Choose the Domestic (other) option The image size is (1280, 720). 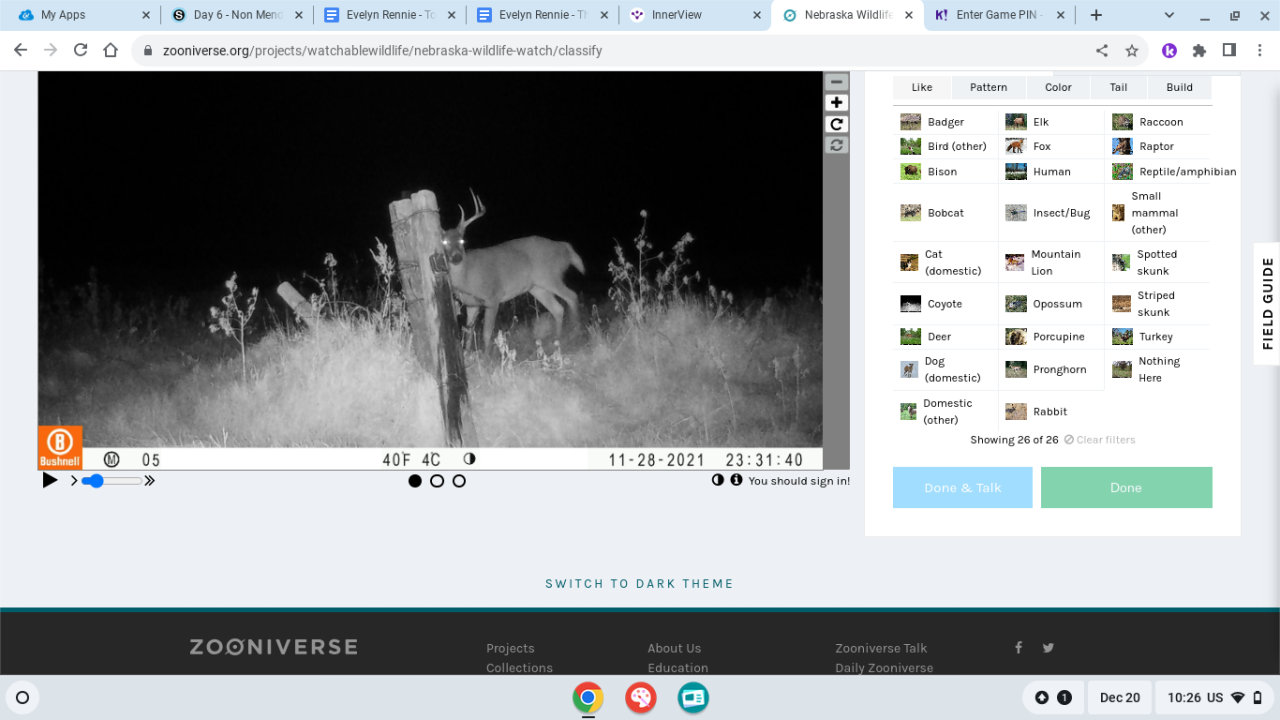(x=946, y=412)
